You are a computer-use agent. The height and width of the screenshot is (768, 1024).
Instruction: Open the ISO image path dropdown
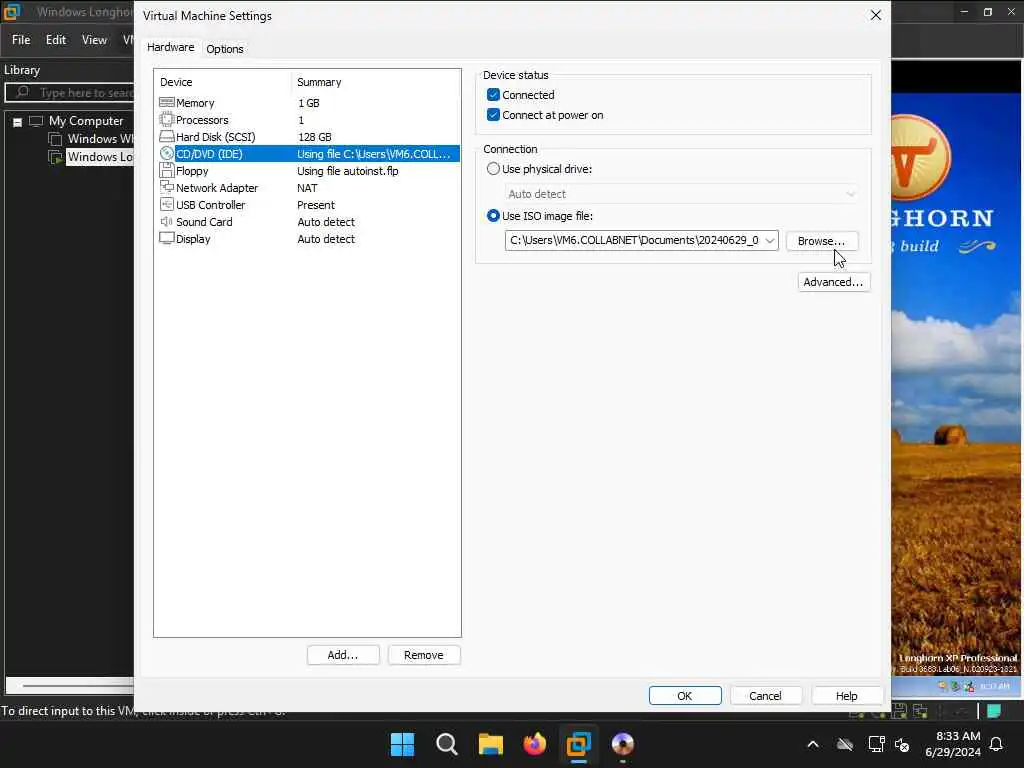pyautogui.click(x=770, y=240)
